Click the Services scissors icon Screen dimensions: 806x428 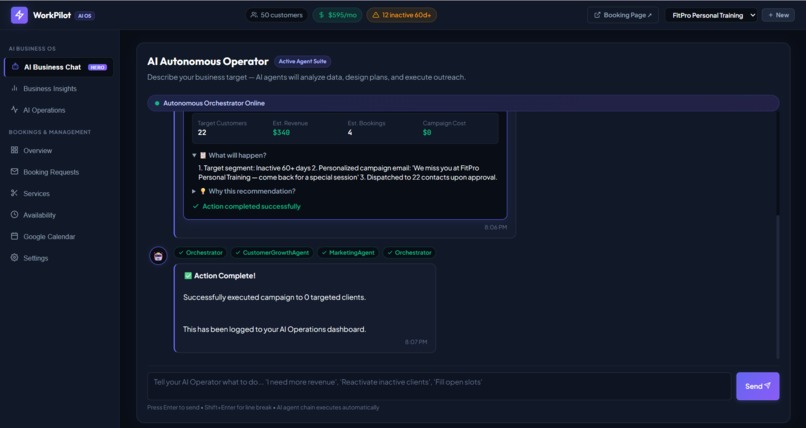point(14,193)
